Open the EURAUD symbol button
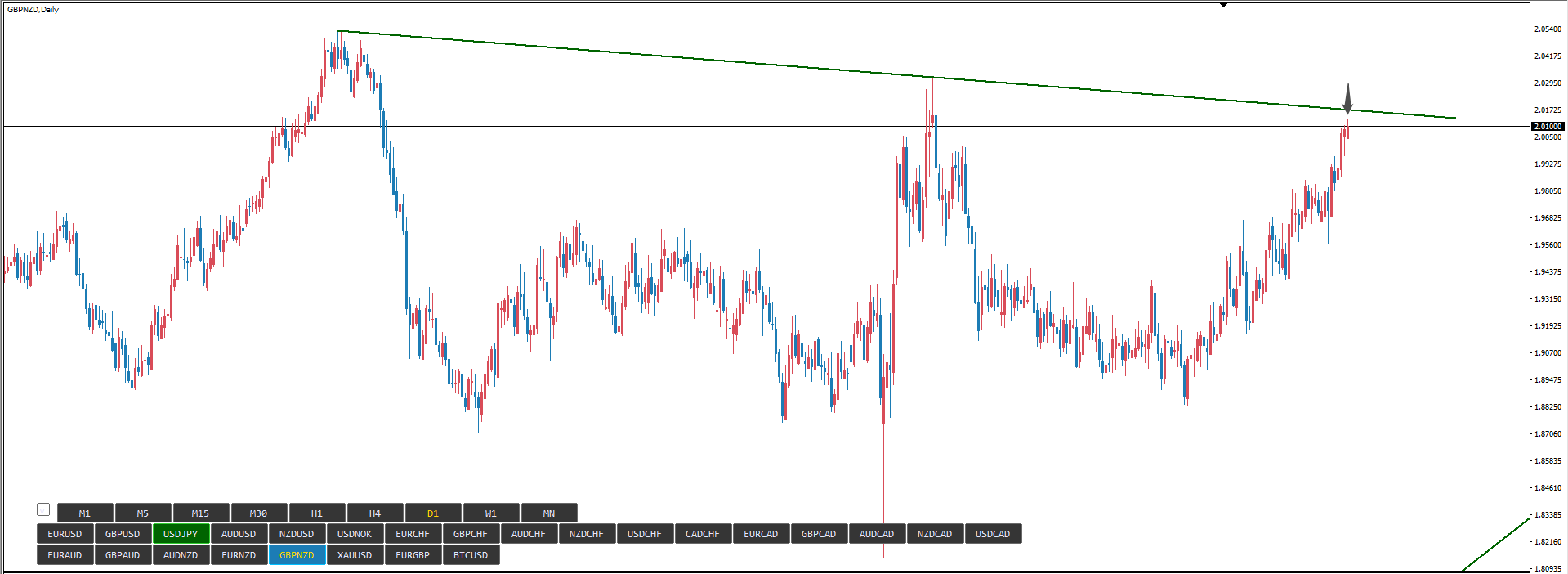The image size is (1568, 574). (x=65, y=555)
